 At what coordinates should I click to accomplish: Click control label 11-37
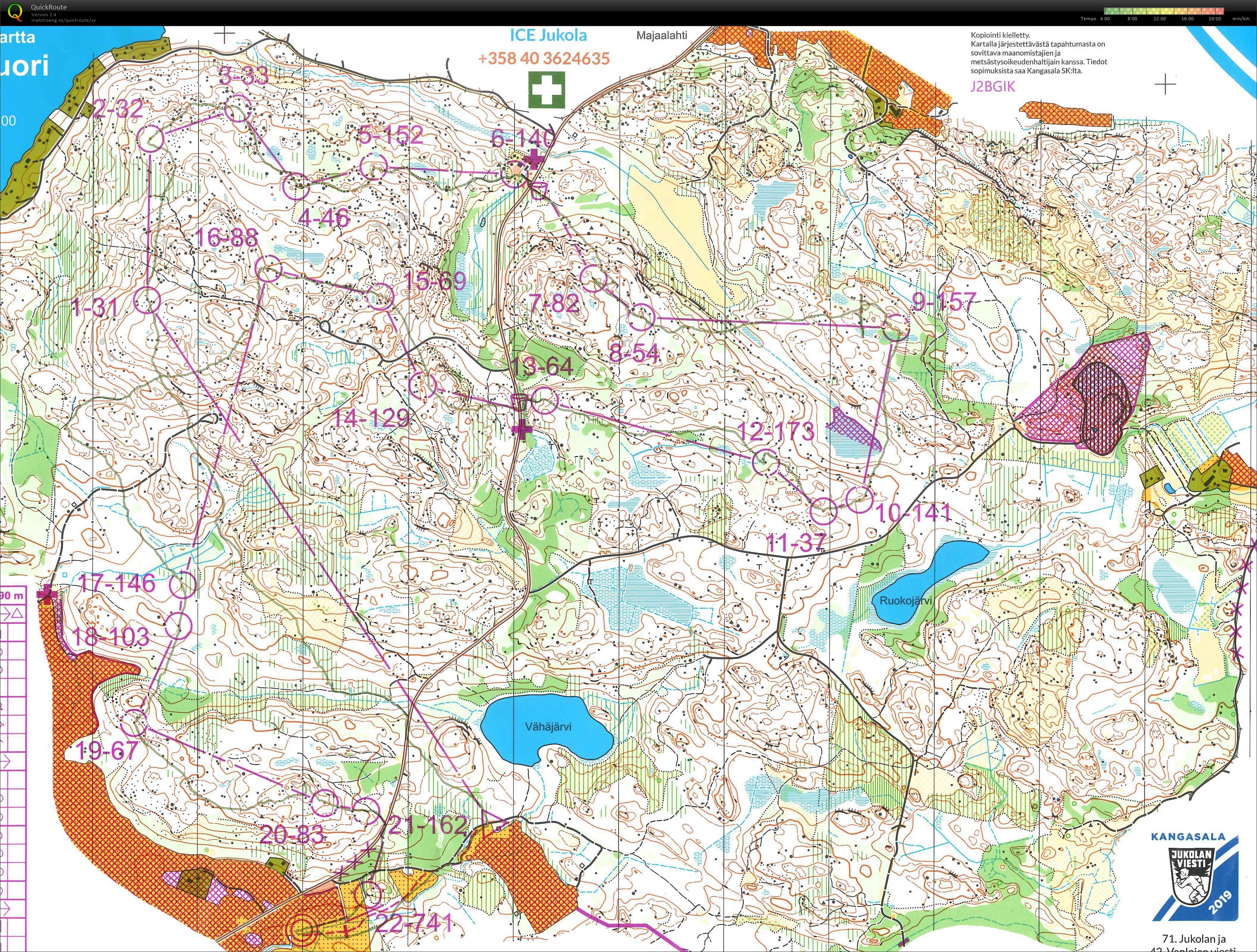[795, 543]
